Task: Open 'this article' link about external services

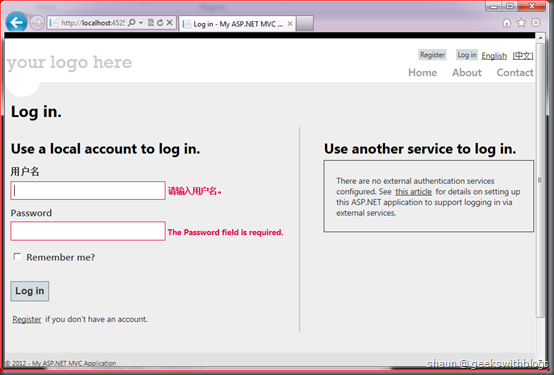Action: coord(413,192)
